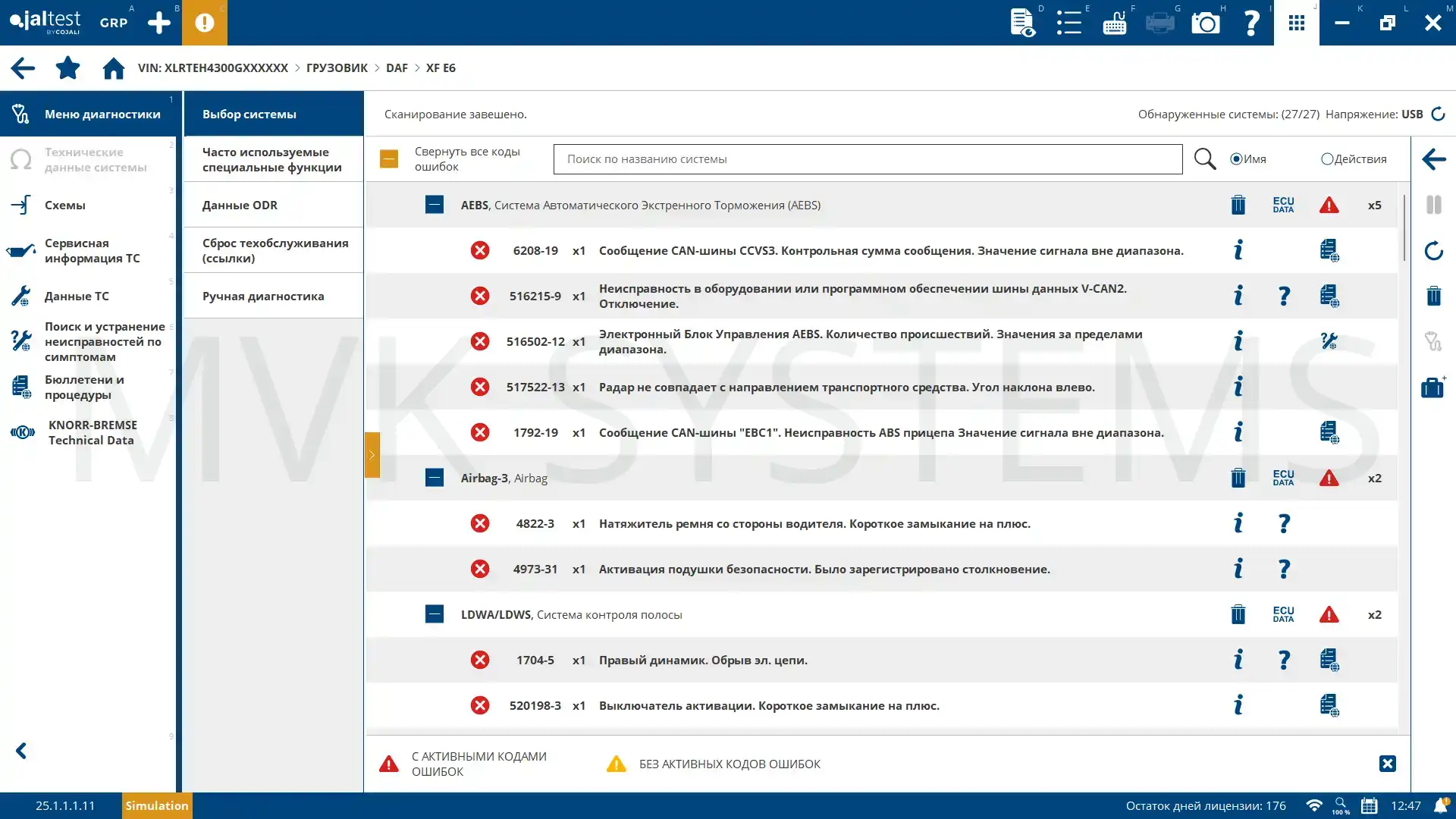Viewport: 1456px width, 819px height.
Task: Open the toolbox icon in the right sidebar
Action: (x=1433, y=387)
